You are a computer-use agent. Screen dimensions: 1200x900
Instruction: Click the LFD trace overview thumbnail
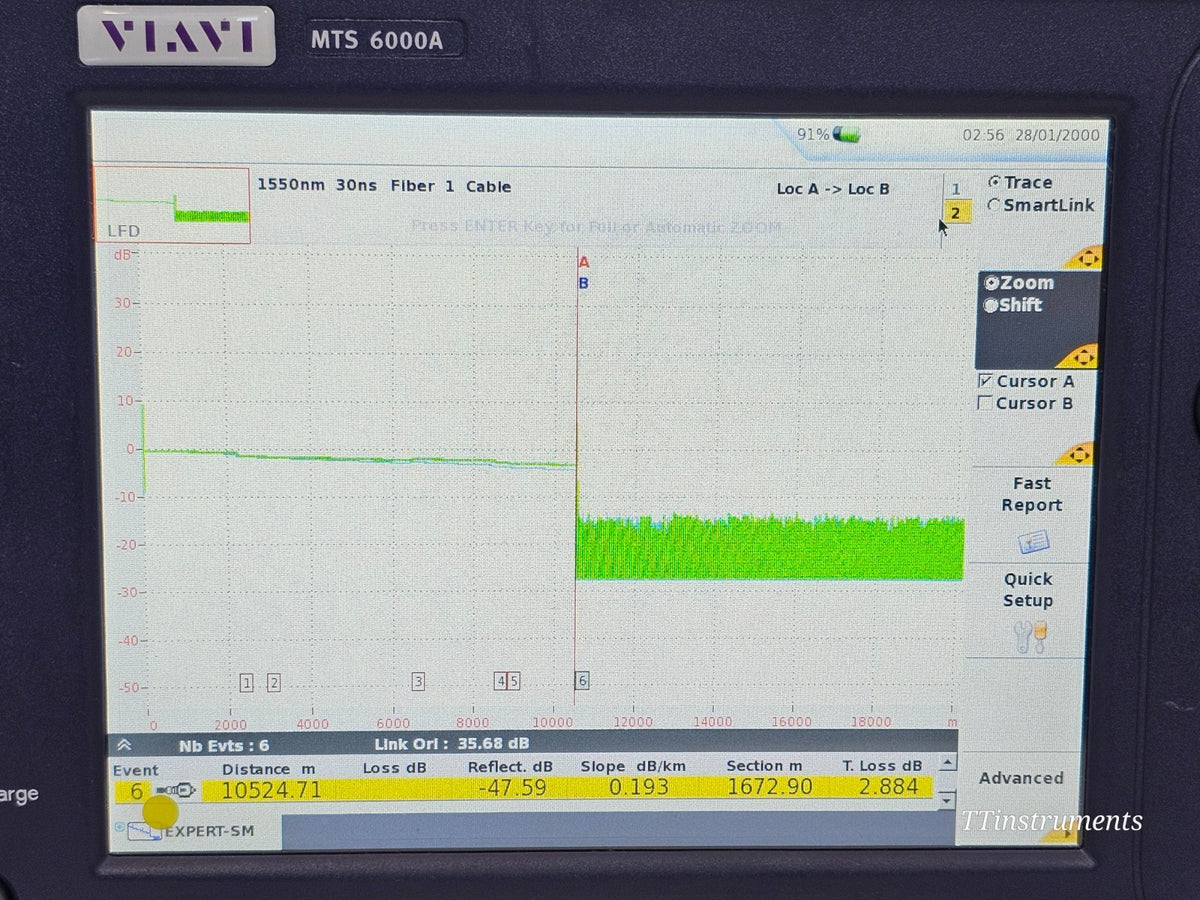tap(172, 205)
